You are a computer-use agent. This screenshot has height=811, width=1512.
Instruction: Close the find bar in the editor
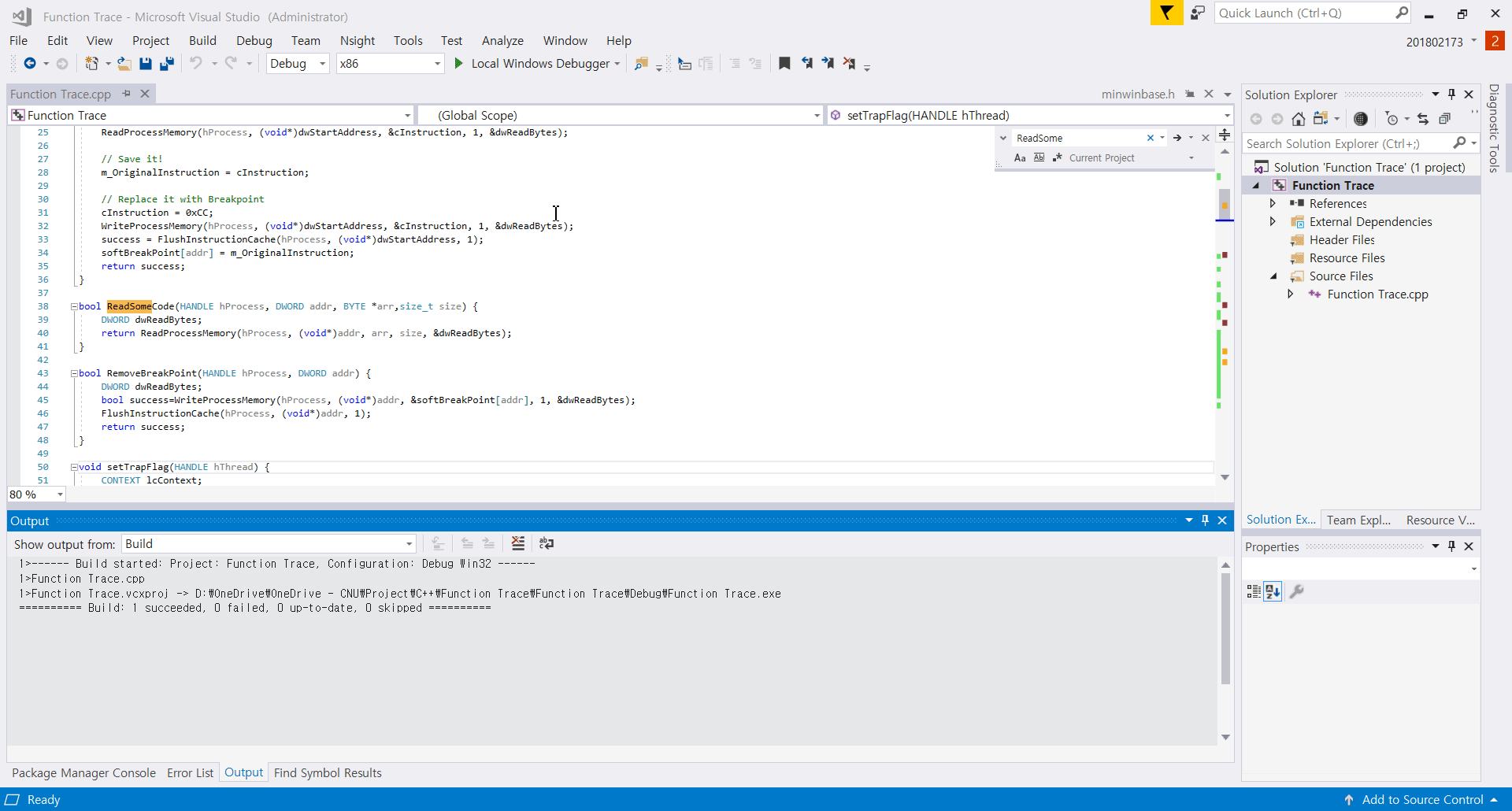click(1205, 138)
